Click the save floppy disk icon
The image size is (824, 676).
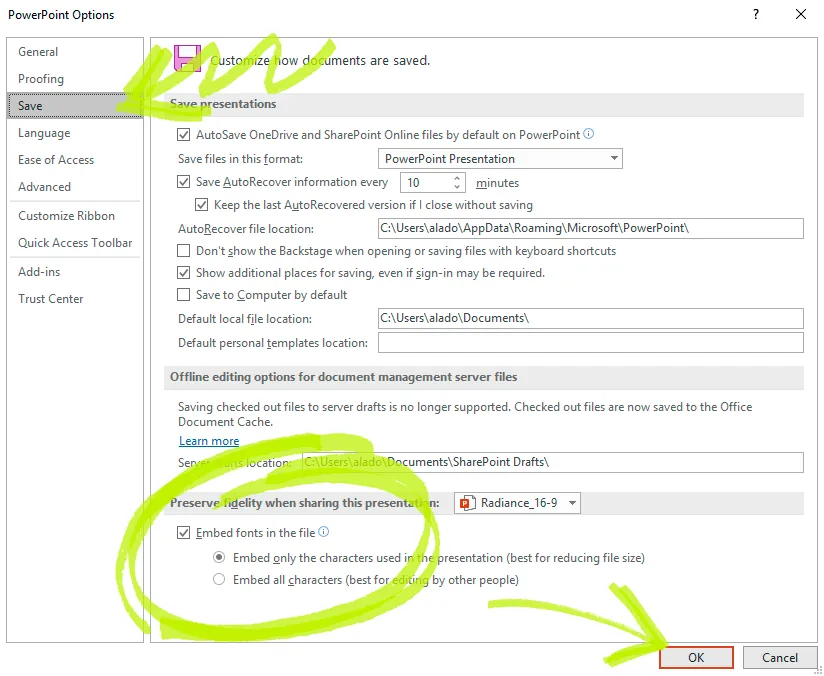tap(187, 58)
